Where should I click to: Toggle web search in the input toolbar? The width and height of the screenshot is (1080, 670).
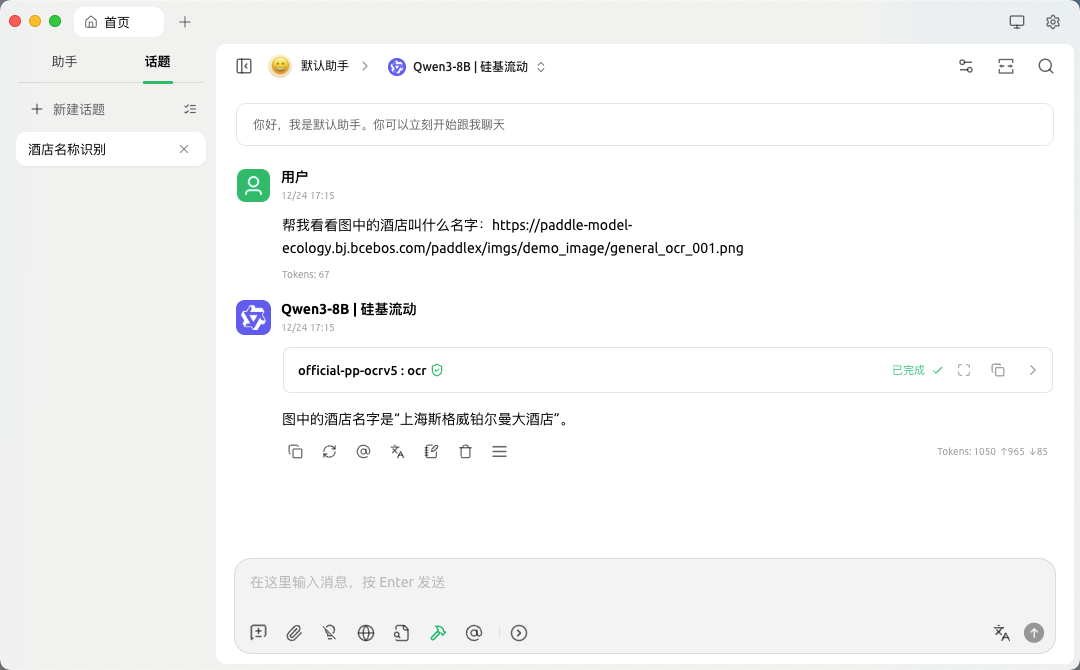(366, 632)
